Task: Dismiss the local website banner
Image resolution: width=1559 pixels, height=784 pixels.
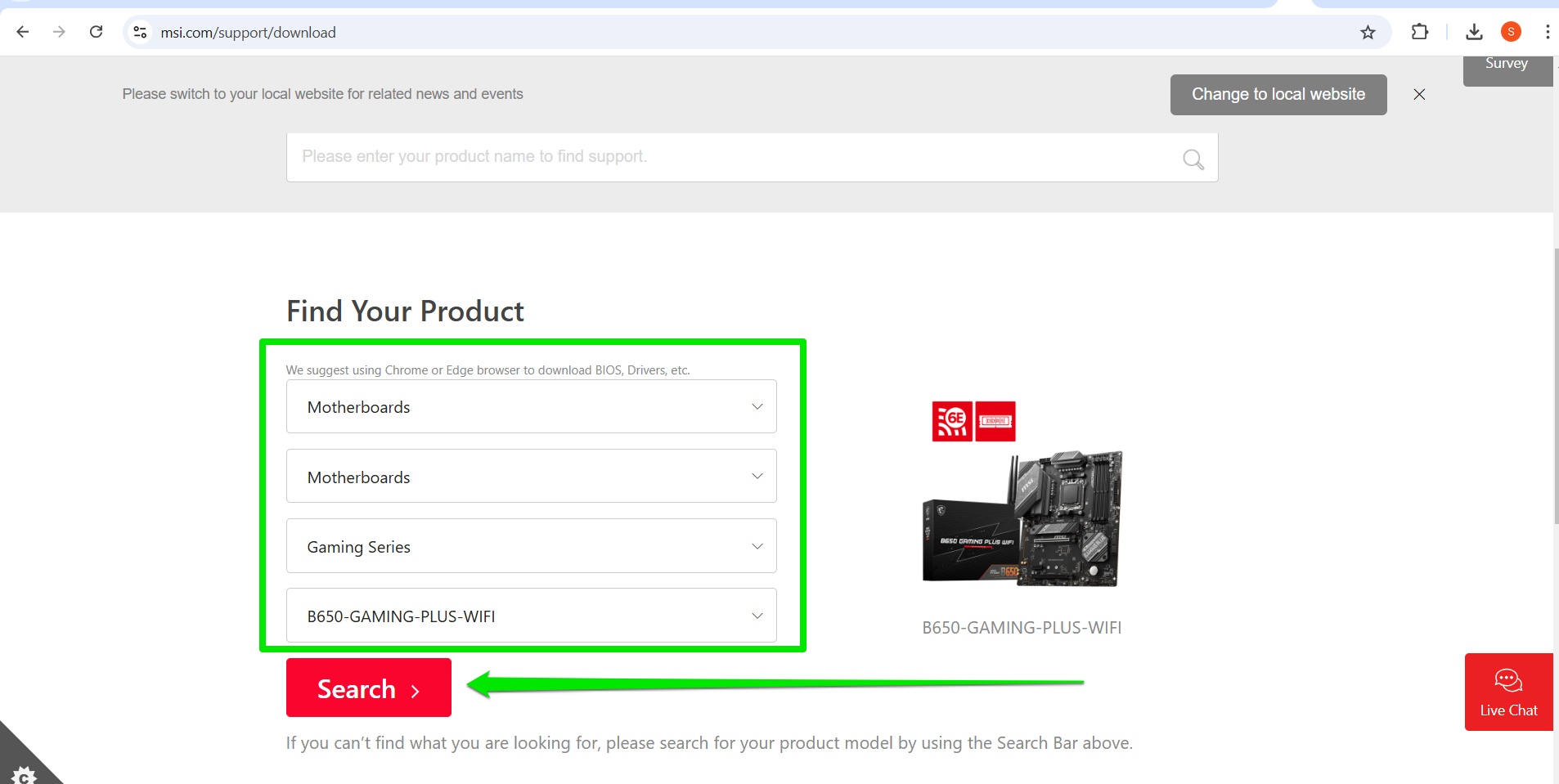Action: click(x=1419, y=94)
